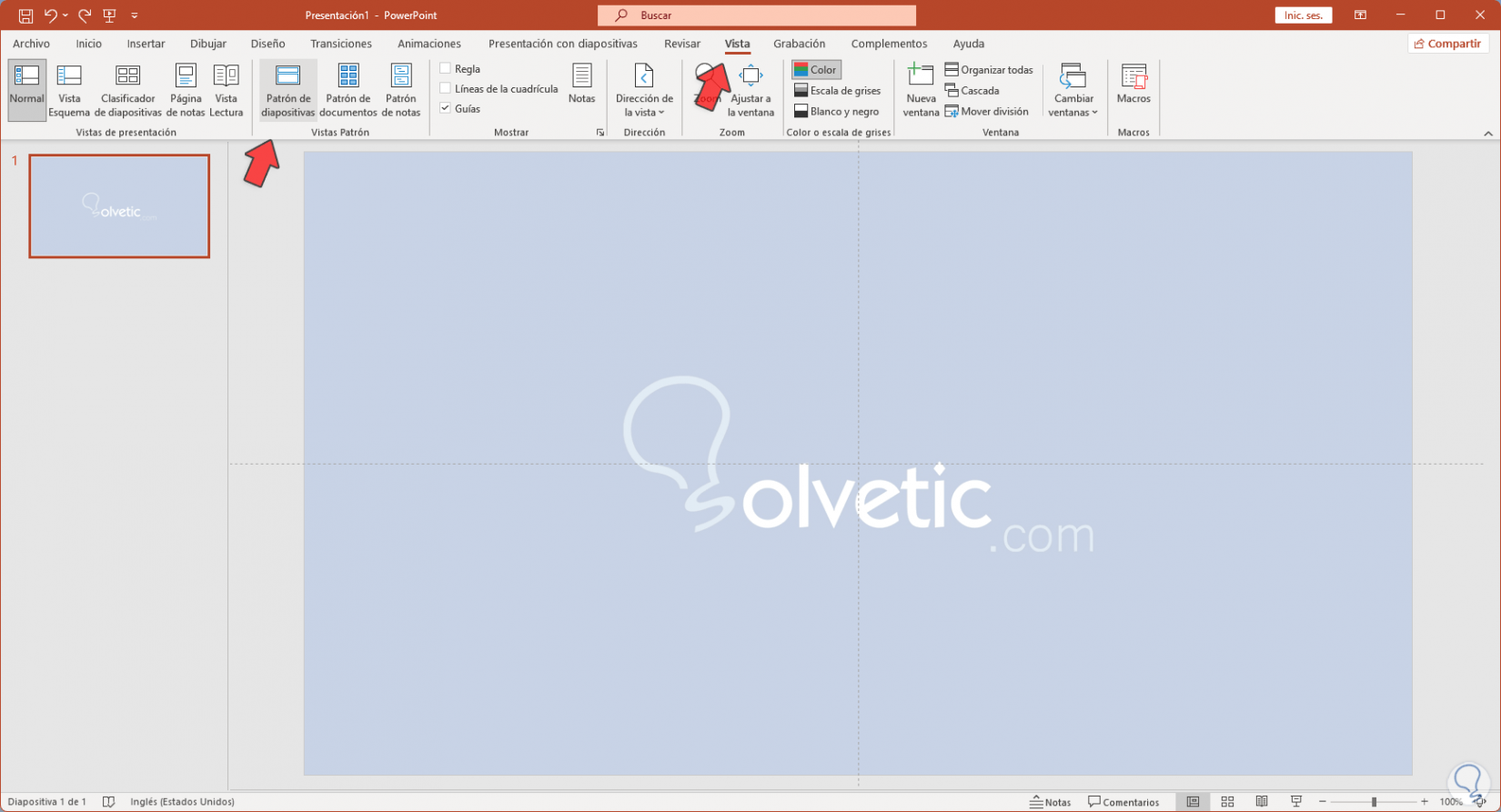
Task: Open the Macros dialog
Action: pos(1133,84)
